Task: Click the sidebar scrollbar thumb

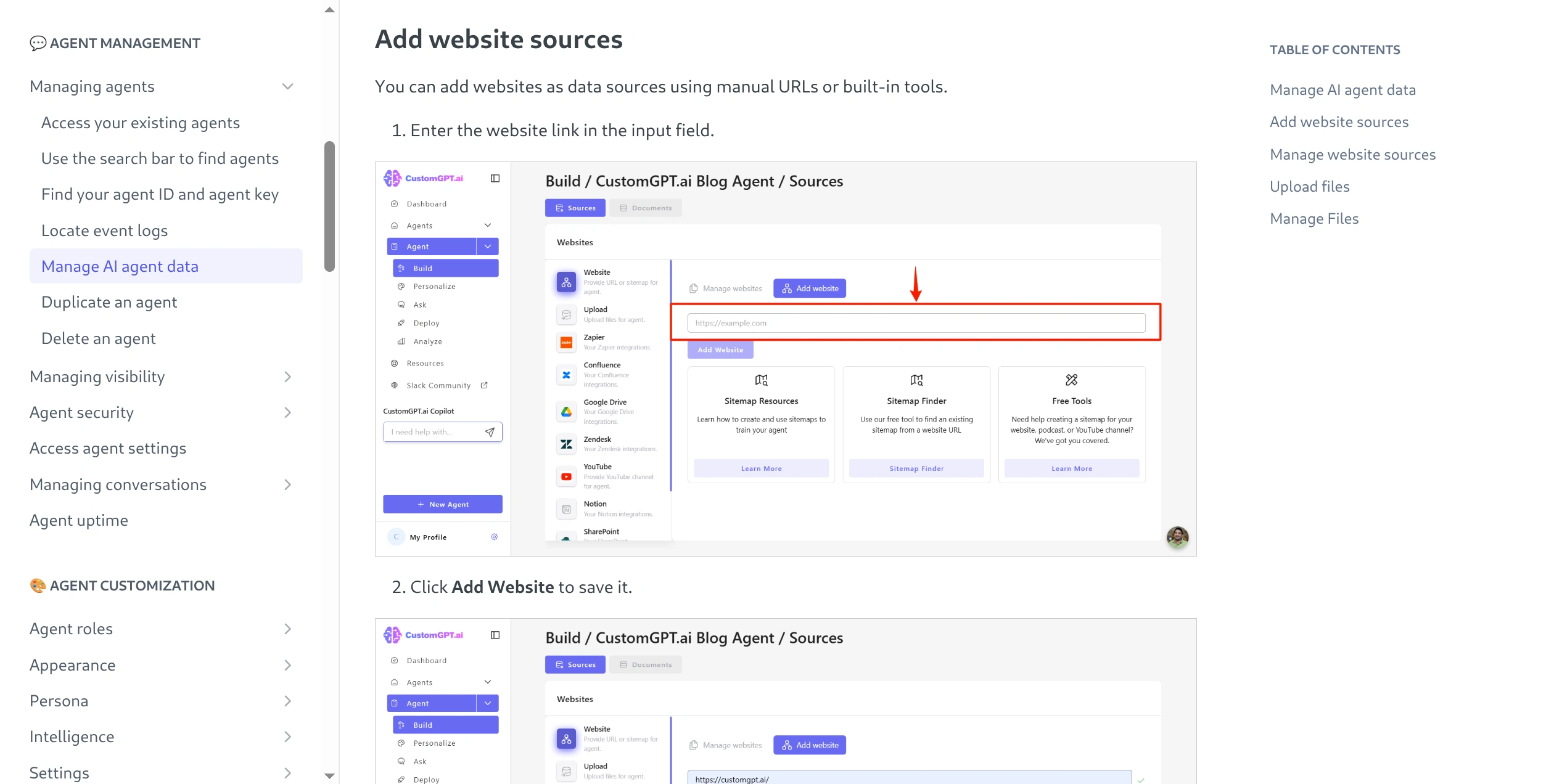Action: click(x=330, y=206)
